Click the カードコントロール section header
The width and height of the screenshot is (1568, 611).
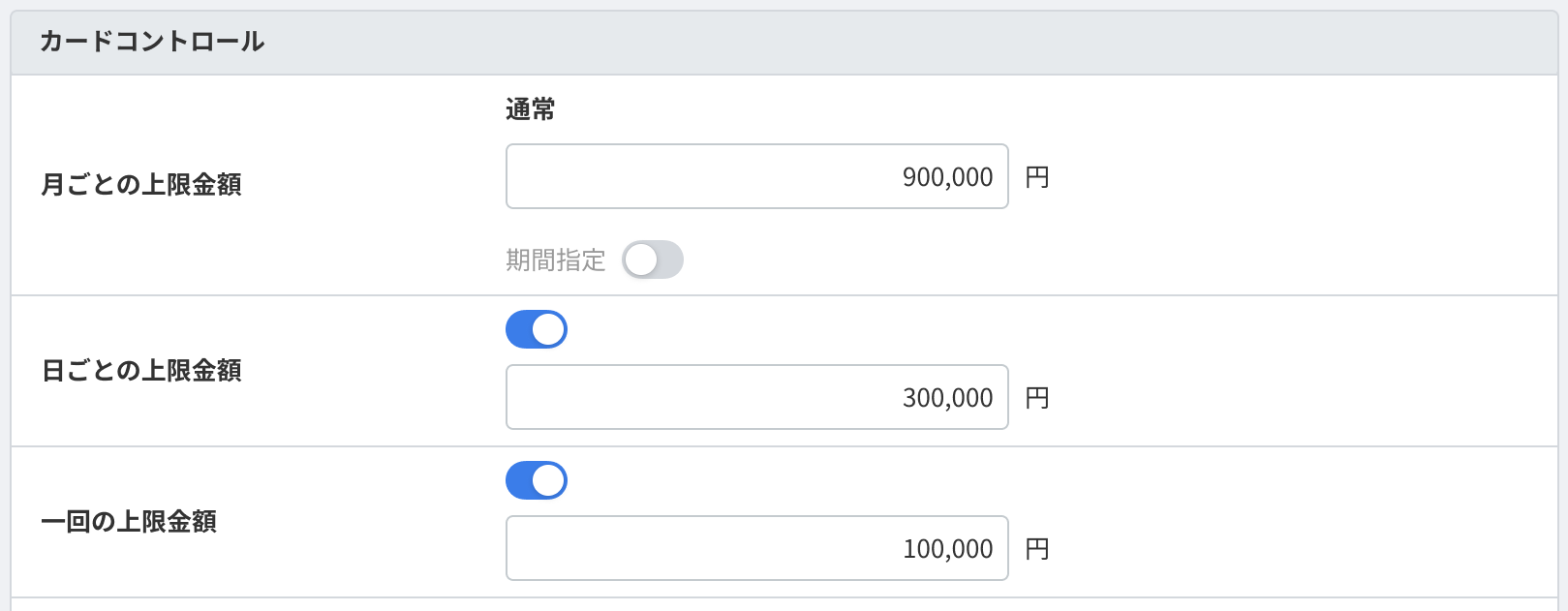[152, 42]
